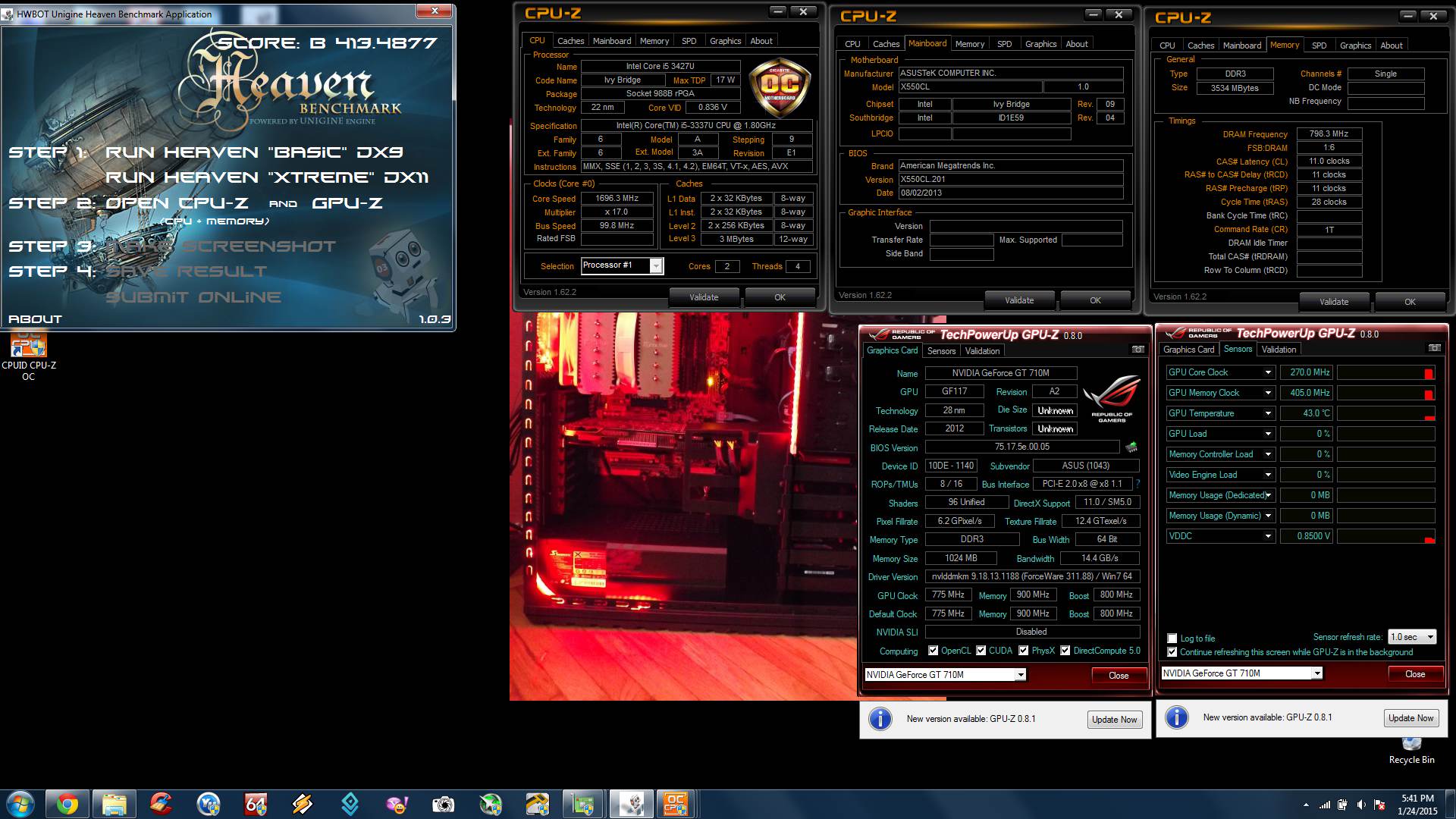Click the teal diamond taskbar icon
Viewport: 1456px width, 819px height.
click(350, 804)
